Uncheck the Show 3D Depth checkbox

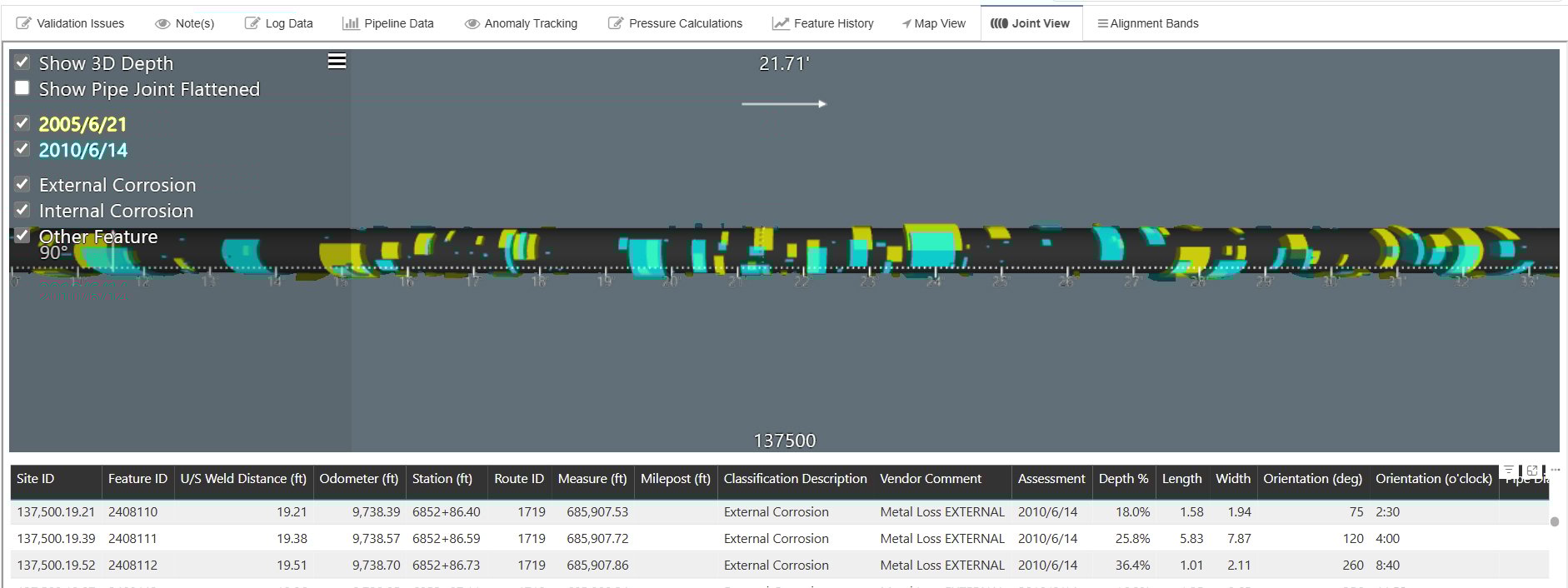coord(22,62)
